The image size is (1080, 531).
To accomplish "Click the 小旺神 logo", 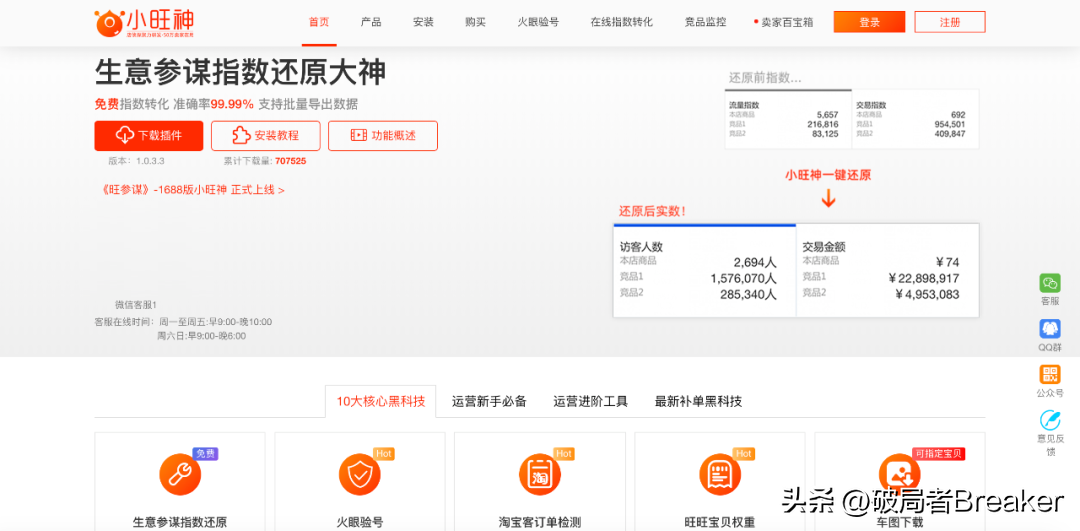I will pyautogui.click(x=145, y=23).
